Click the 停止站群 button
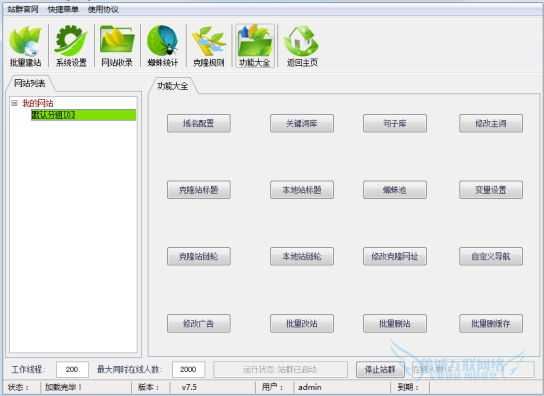The width and height of the screenshot is (544, 396). click(x=380, y=370)
